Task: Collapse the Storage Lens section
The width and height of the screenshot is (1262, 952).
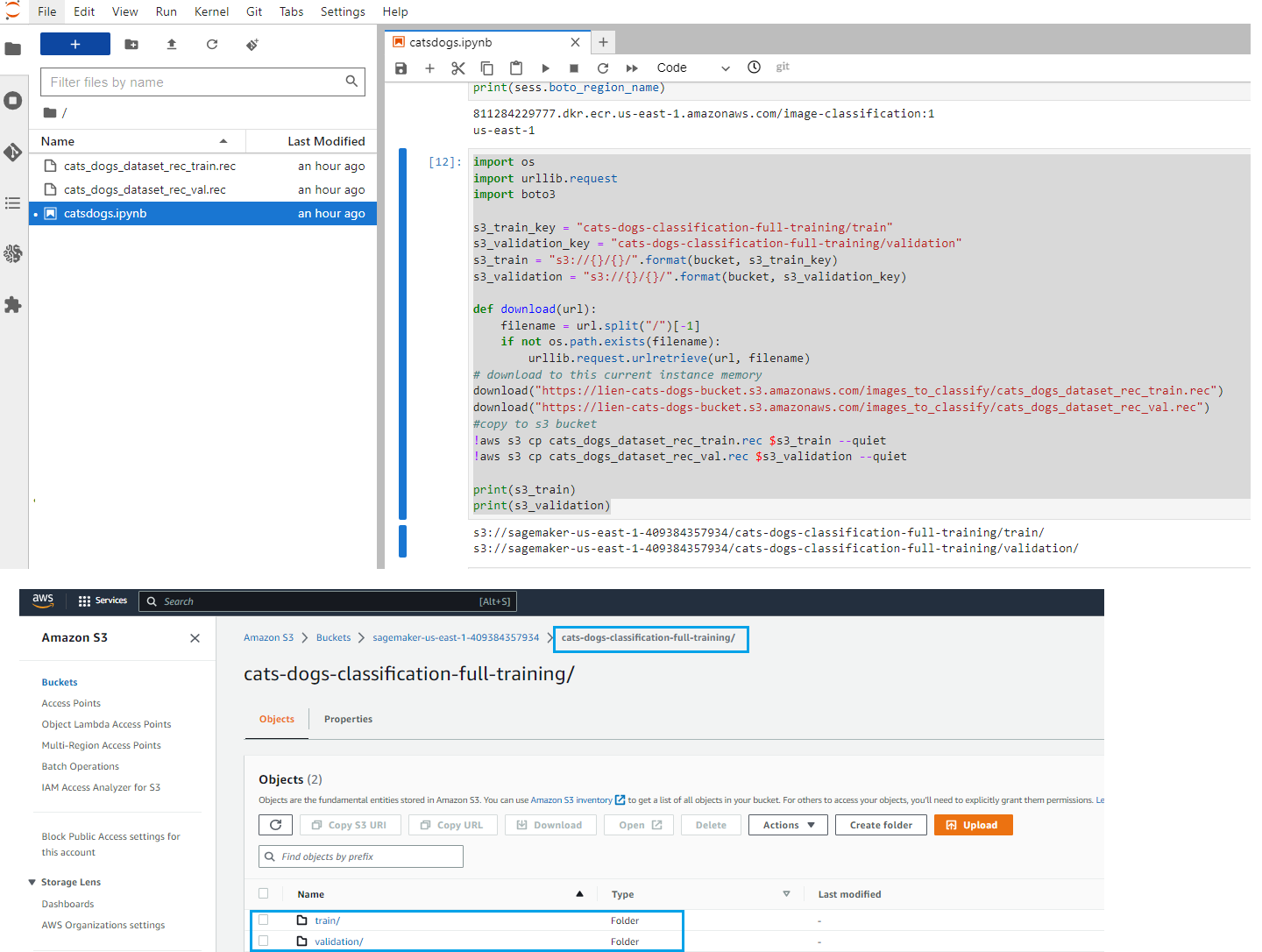Action: (x=32, y=882)
